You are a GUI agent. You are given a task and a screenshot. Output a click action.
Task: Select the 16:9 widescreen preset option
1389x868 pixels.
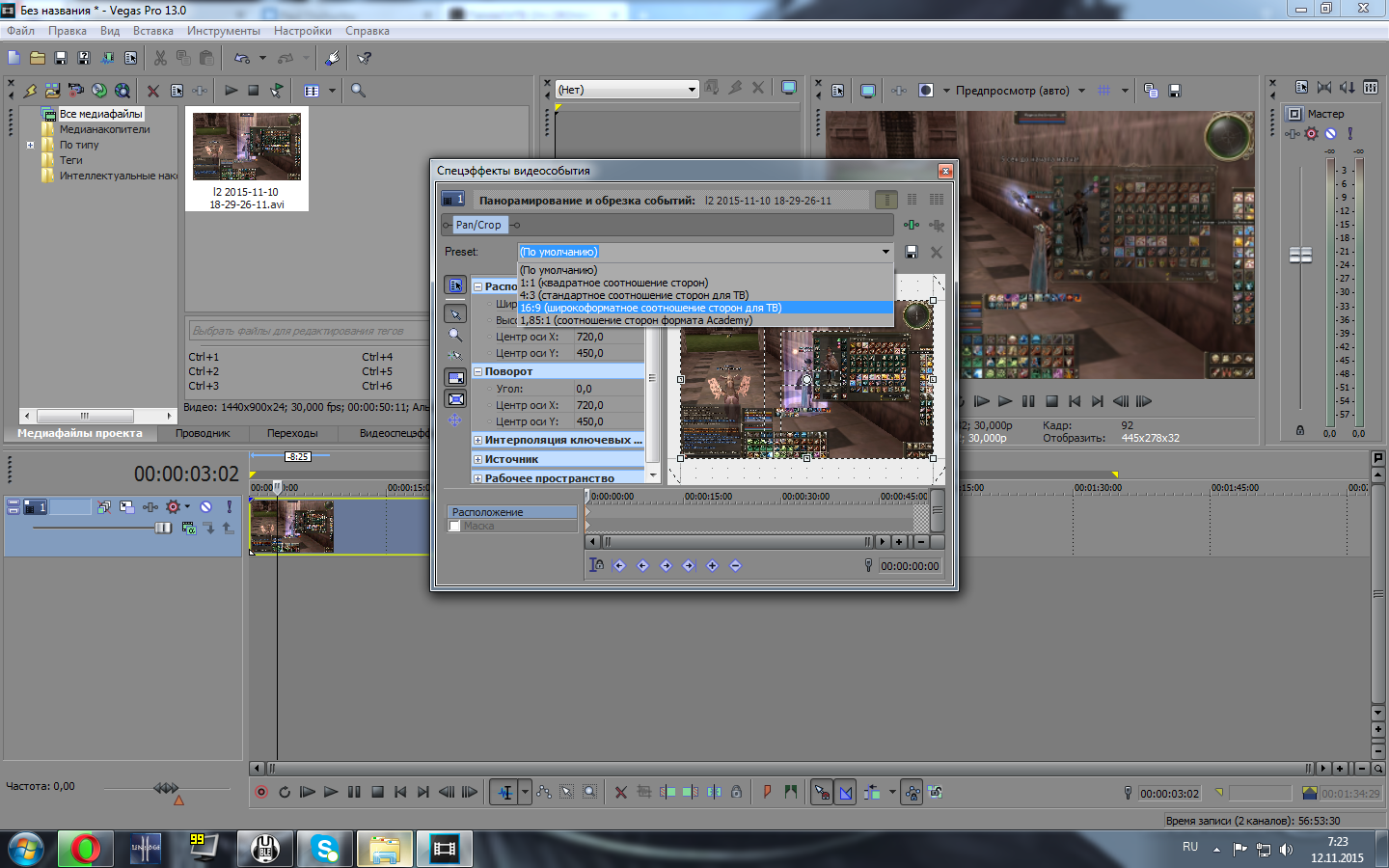pyautogui.click(x=650, y=308)
